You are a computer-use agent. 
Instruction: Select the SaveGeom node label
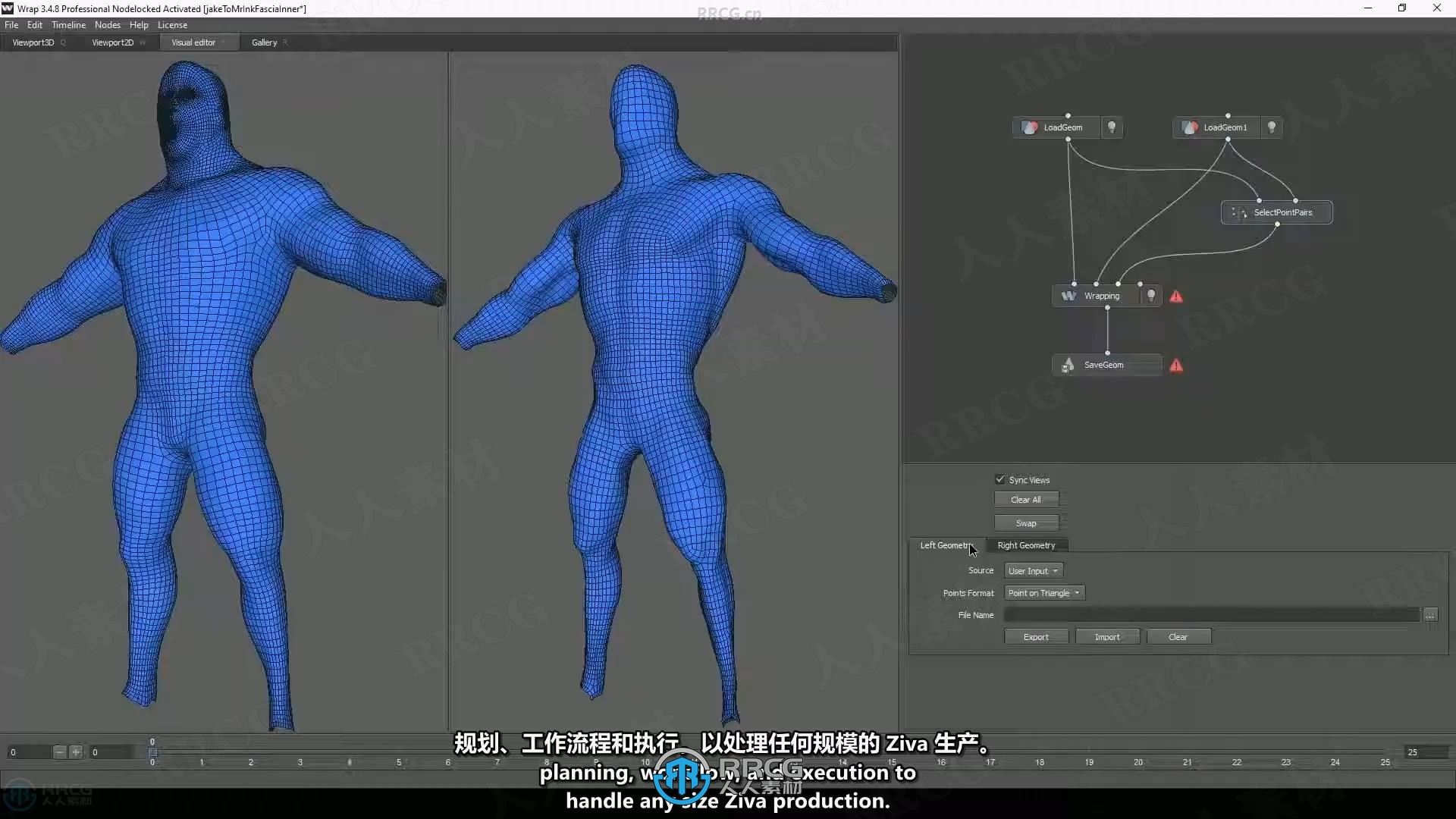tap(1103, 365)
